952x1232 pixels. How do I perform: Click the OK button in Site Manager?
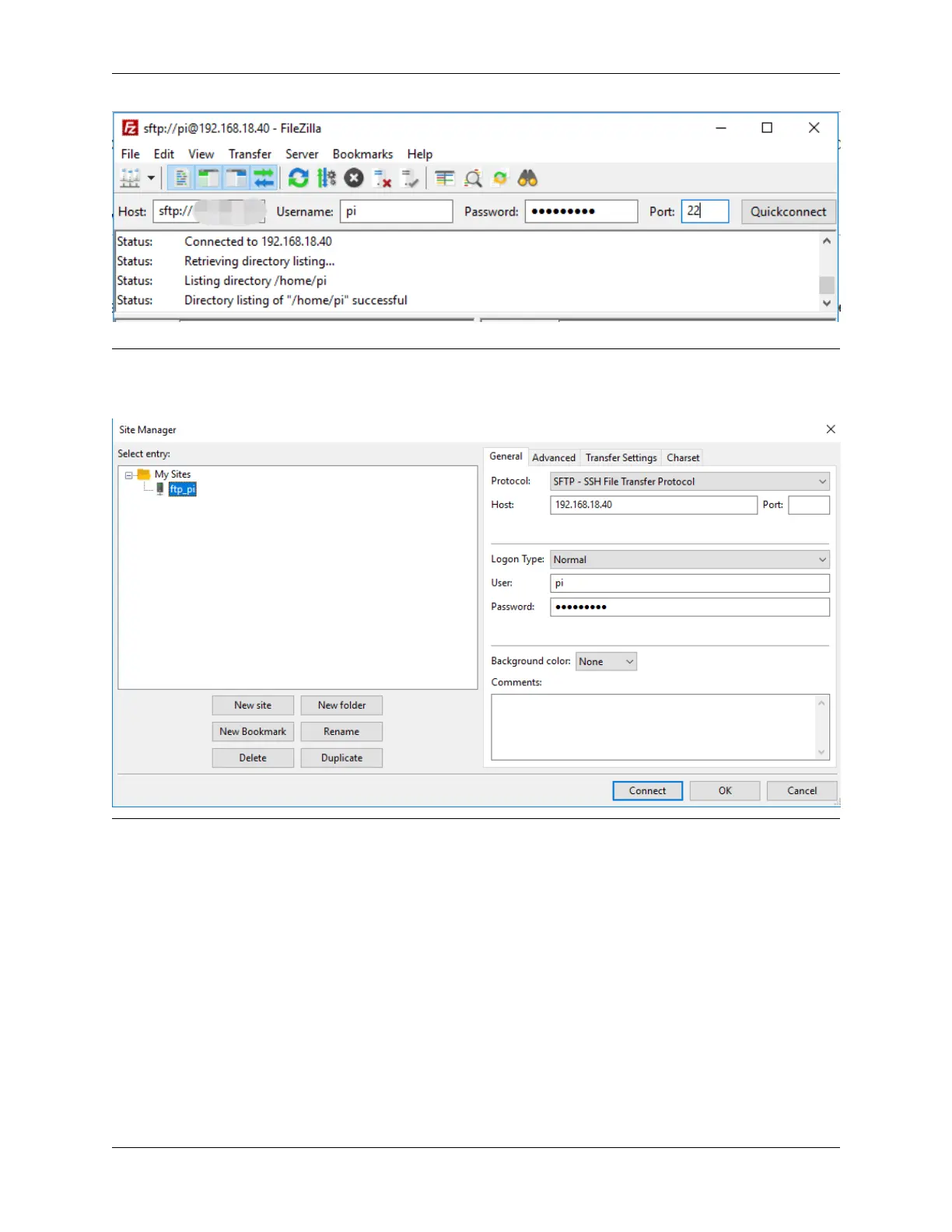point(725,791)
